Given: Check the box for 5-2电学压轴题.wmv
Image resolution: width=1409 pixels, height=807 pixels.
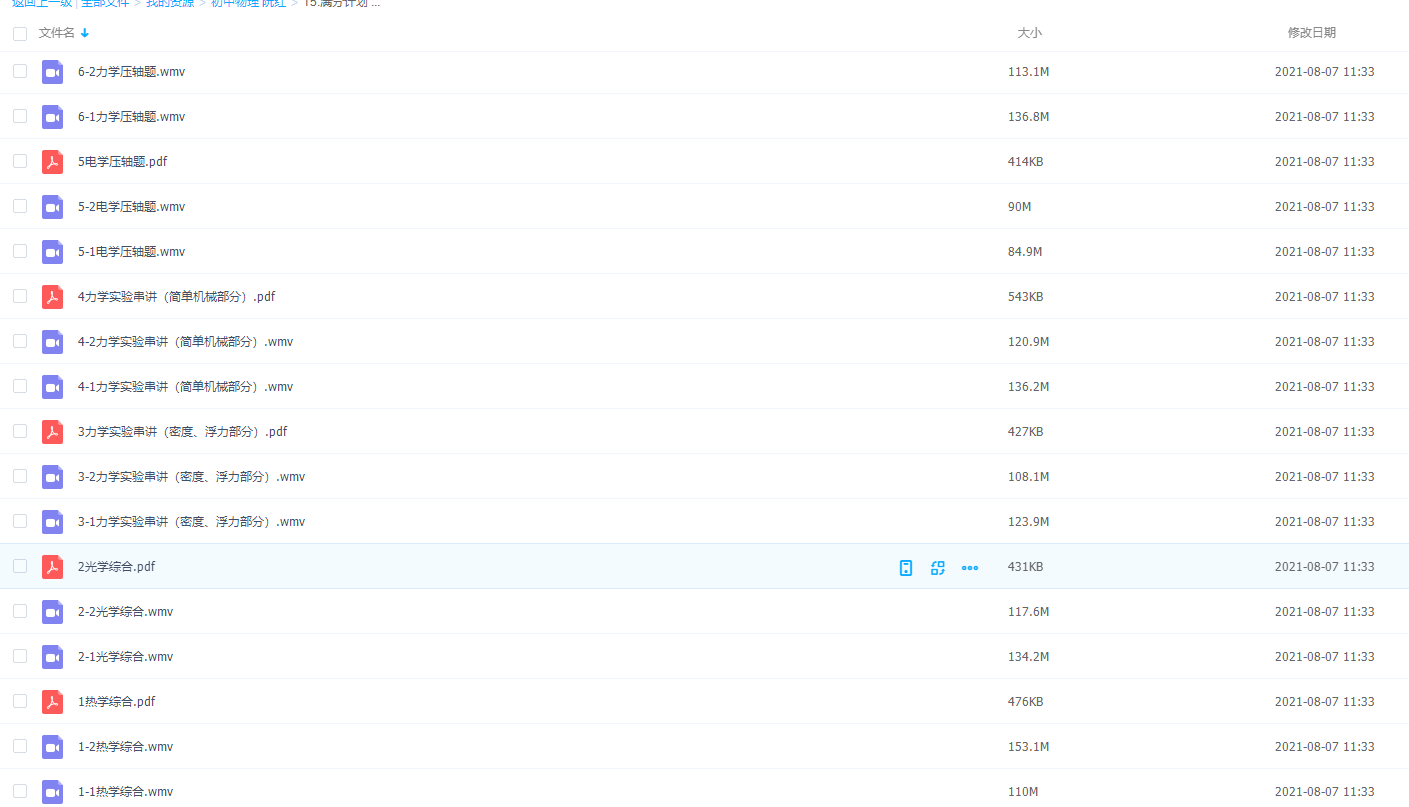Looking at the screenshot, I should coord(20,206).
